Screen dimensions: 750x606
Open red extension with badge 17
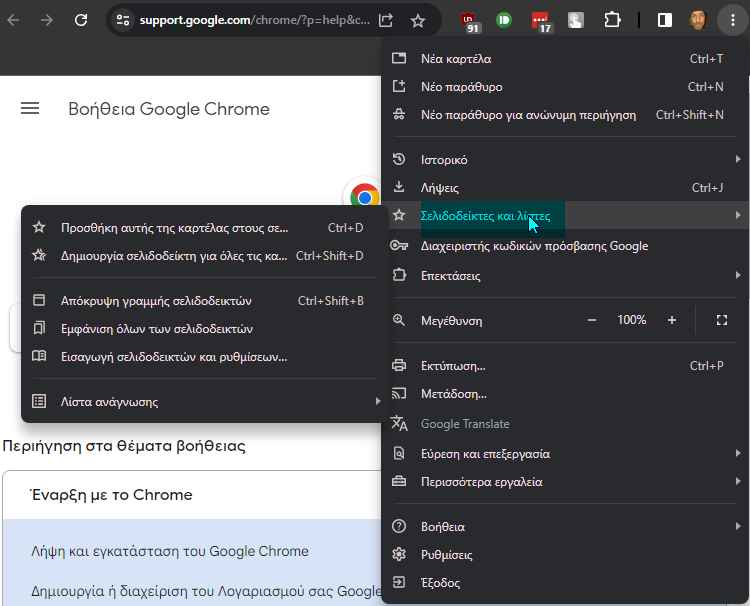541,22
